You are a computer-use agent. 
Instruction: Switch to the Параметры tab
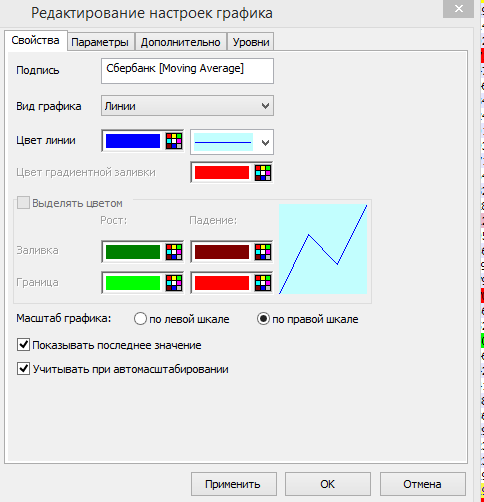(100, 42)
